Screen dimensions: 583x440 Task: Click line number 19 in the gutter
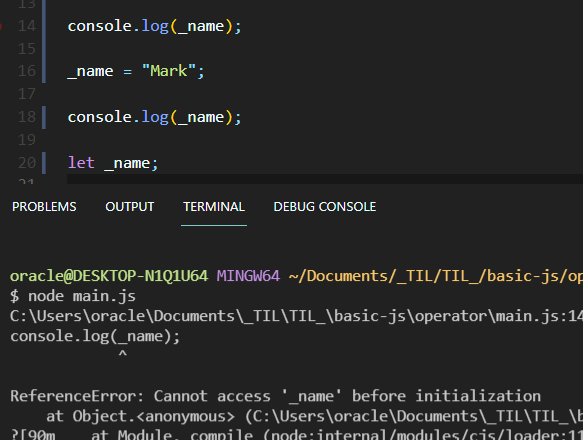click(27, 140)
